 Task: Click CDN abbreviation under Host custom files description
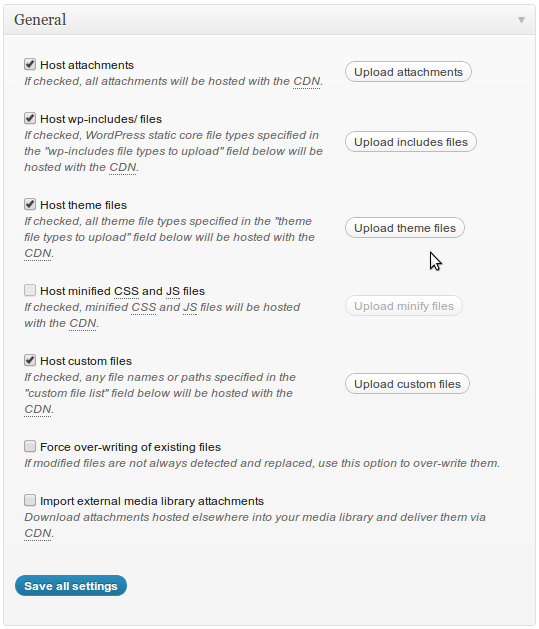pos(38,410)
